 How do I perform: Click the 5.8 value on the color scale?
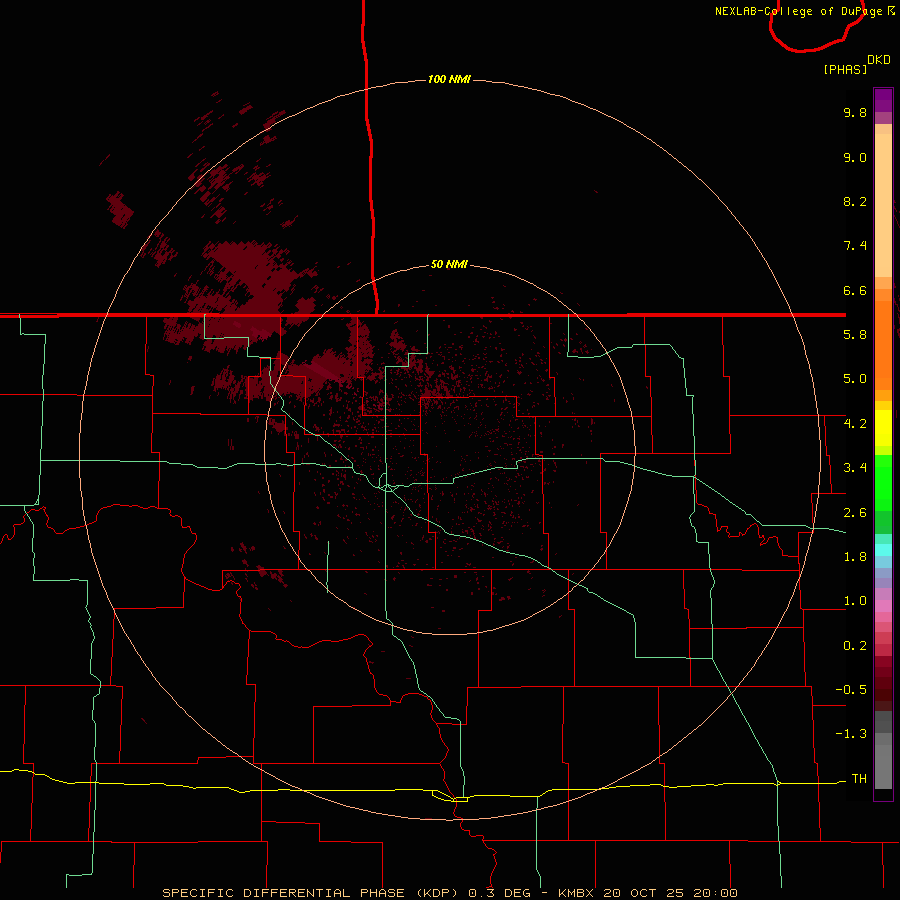855,335
